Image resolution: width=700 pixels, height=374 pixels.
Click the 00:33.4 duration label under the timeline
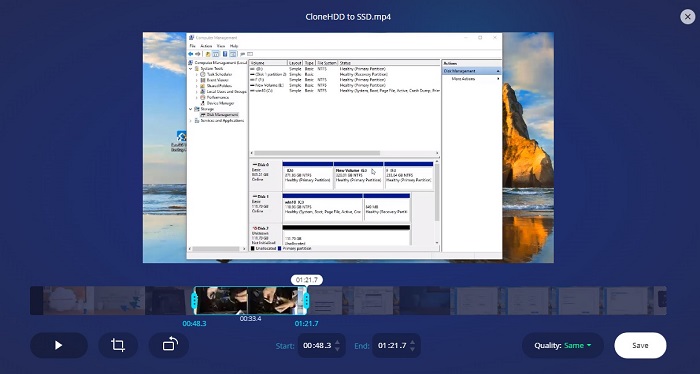[250, 319]
